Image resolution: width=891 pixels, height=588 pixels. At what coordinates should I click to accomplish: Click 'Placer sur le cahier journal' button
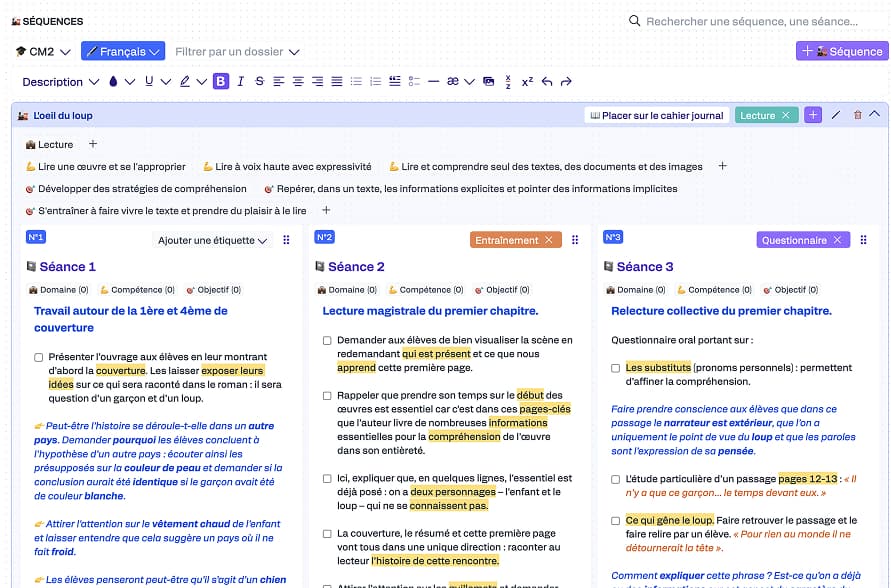tap(656, 116)
